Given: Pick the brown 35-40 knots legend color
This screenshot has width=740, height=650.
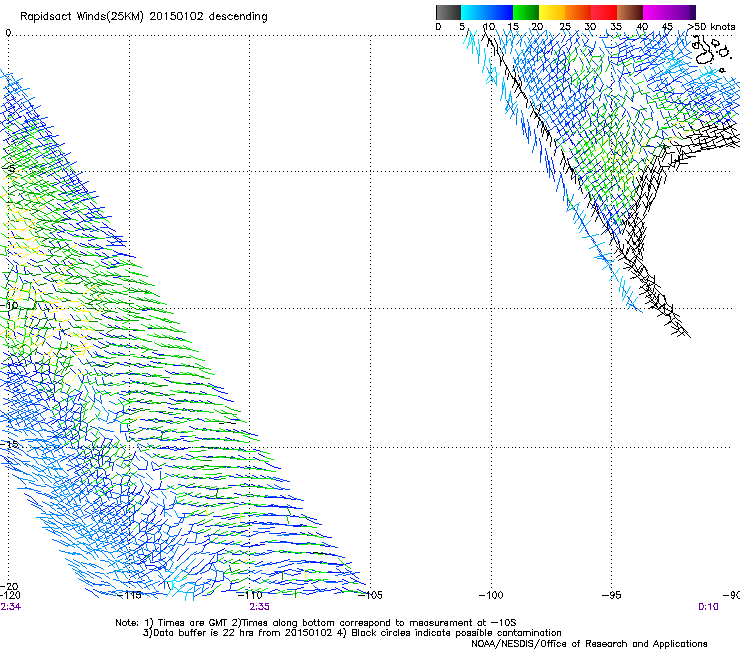Looking at the screenshot, I should [630, 12].
